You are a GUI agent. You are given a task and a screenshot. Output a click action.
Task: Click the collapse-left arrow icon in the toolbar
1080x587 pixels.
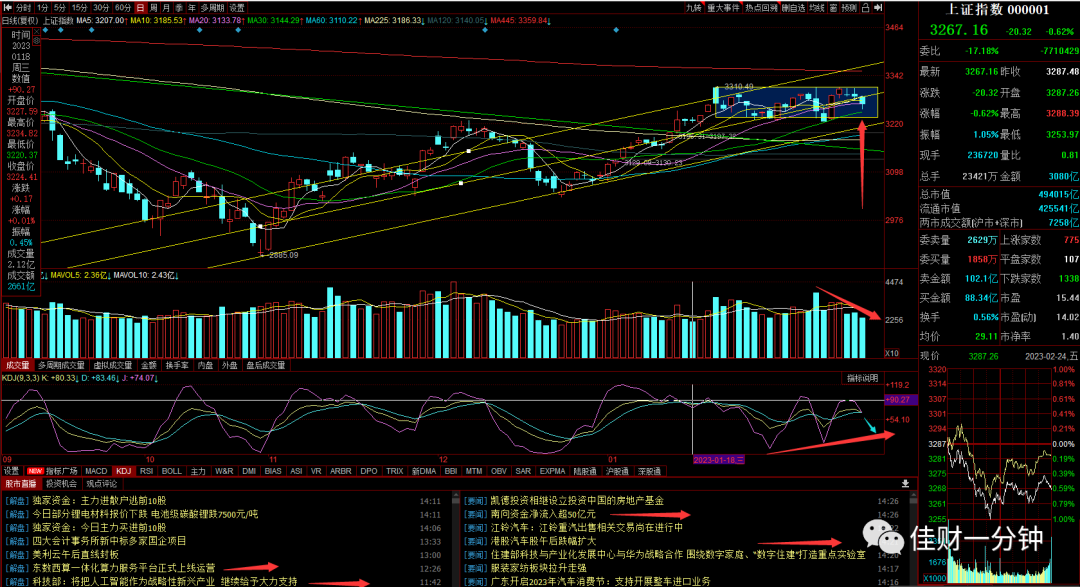(7, 8)
